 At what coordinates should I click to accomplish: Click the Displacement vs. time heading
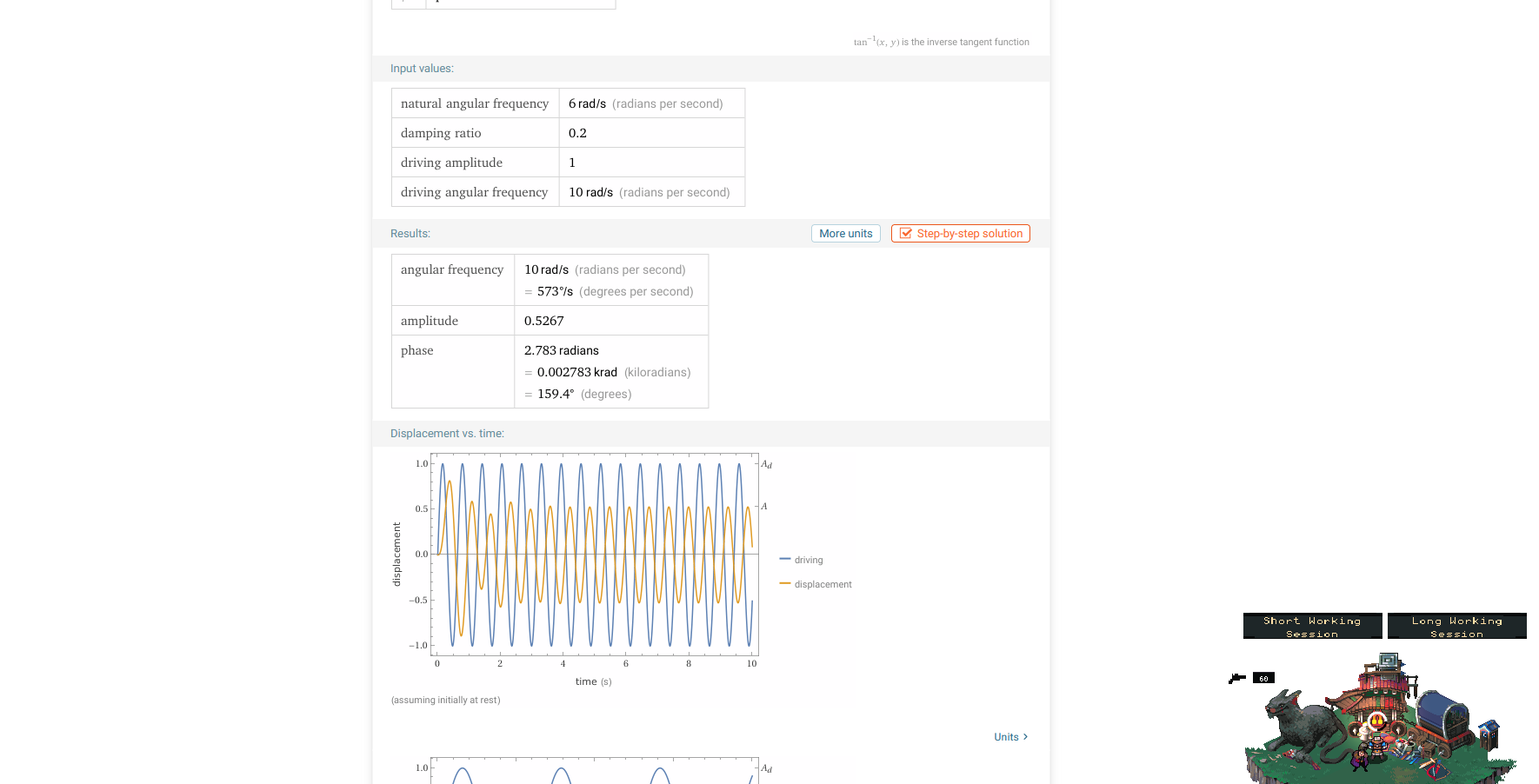pyautogui.click(x=447, y=434)
